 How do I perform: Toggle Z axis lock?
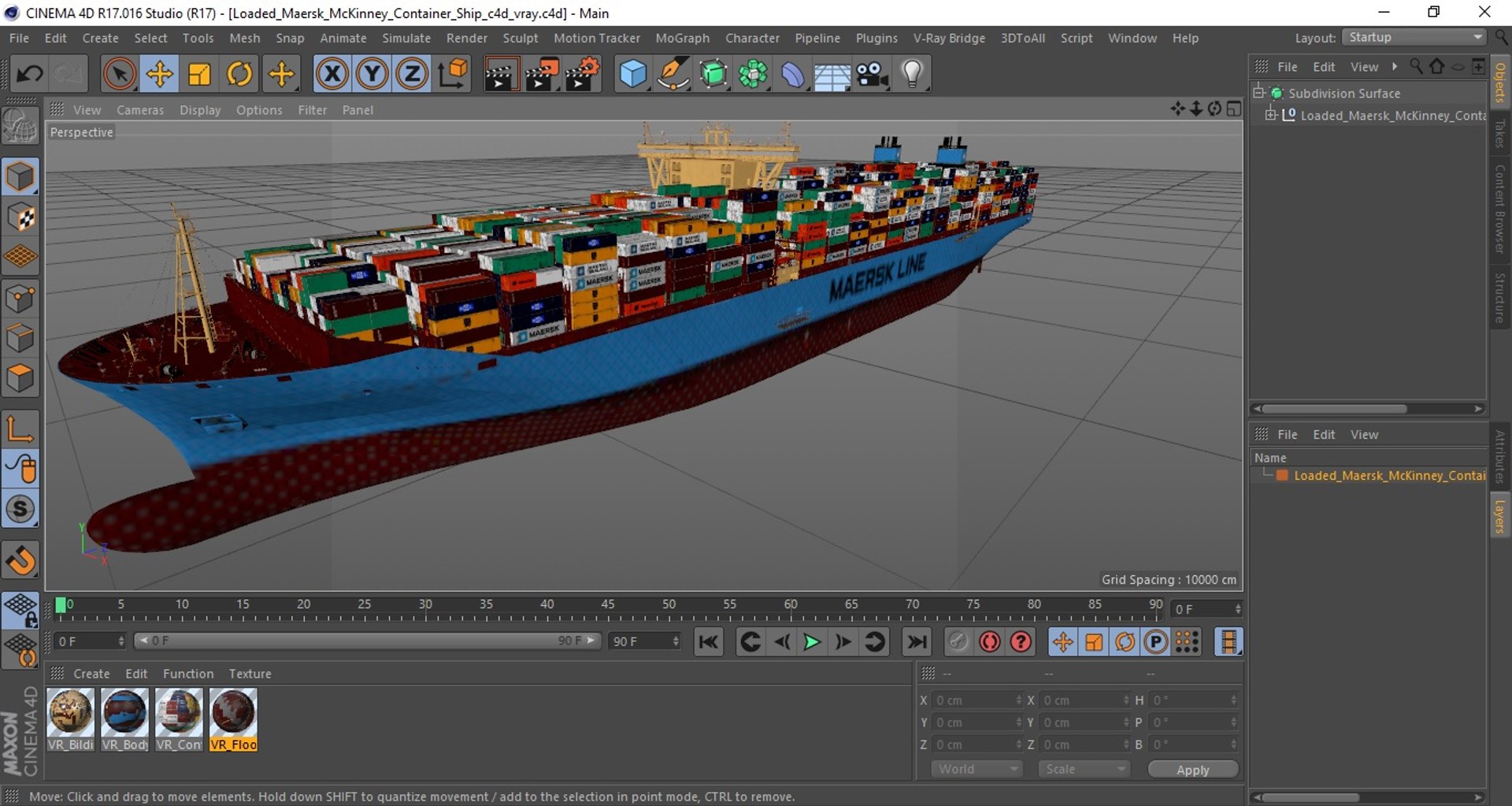[412, 74]
